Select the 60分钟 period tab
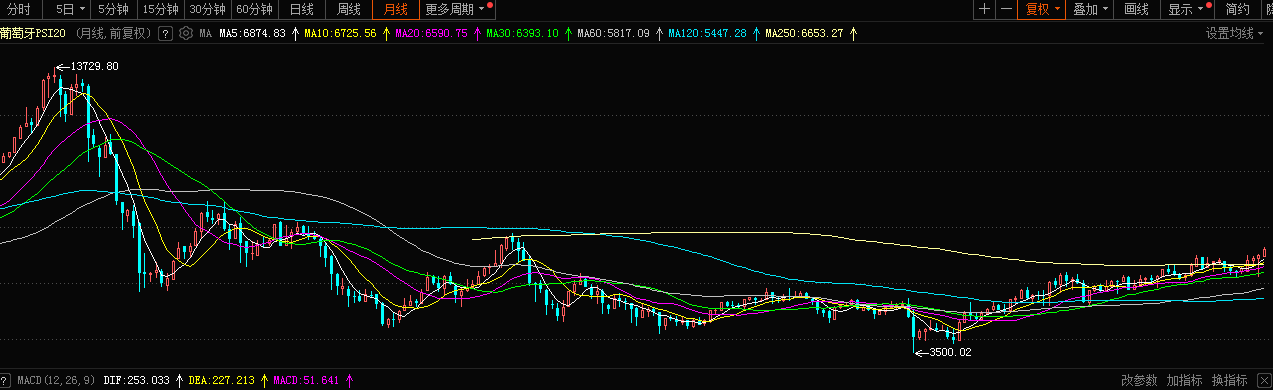This screenshot has height=390, width=1273. [255, 10]
